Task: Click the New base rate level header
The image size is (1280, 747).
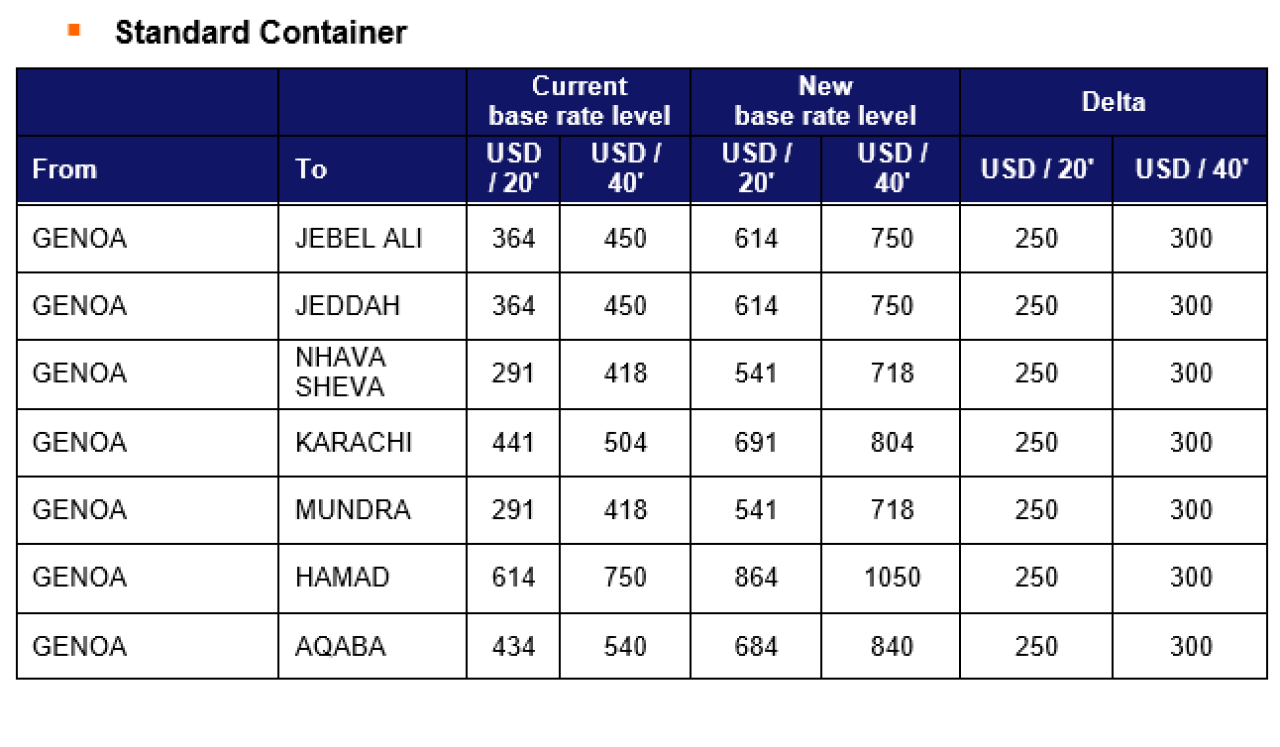Action: pos(825,101)
